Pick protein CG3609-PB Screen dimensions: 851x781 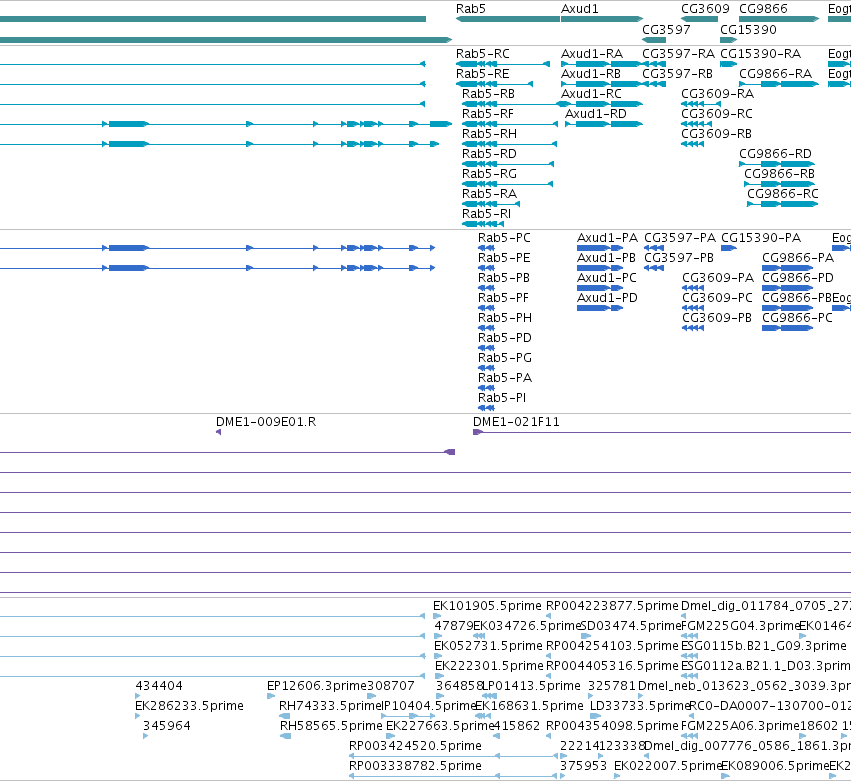point(717,319)
